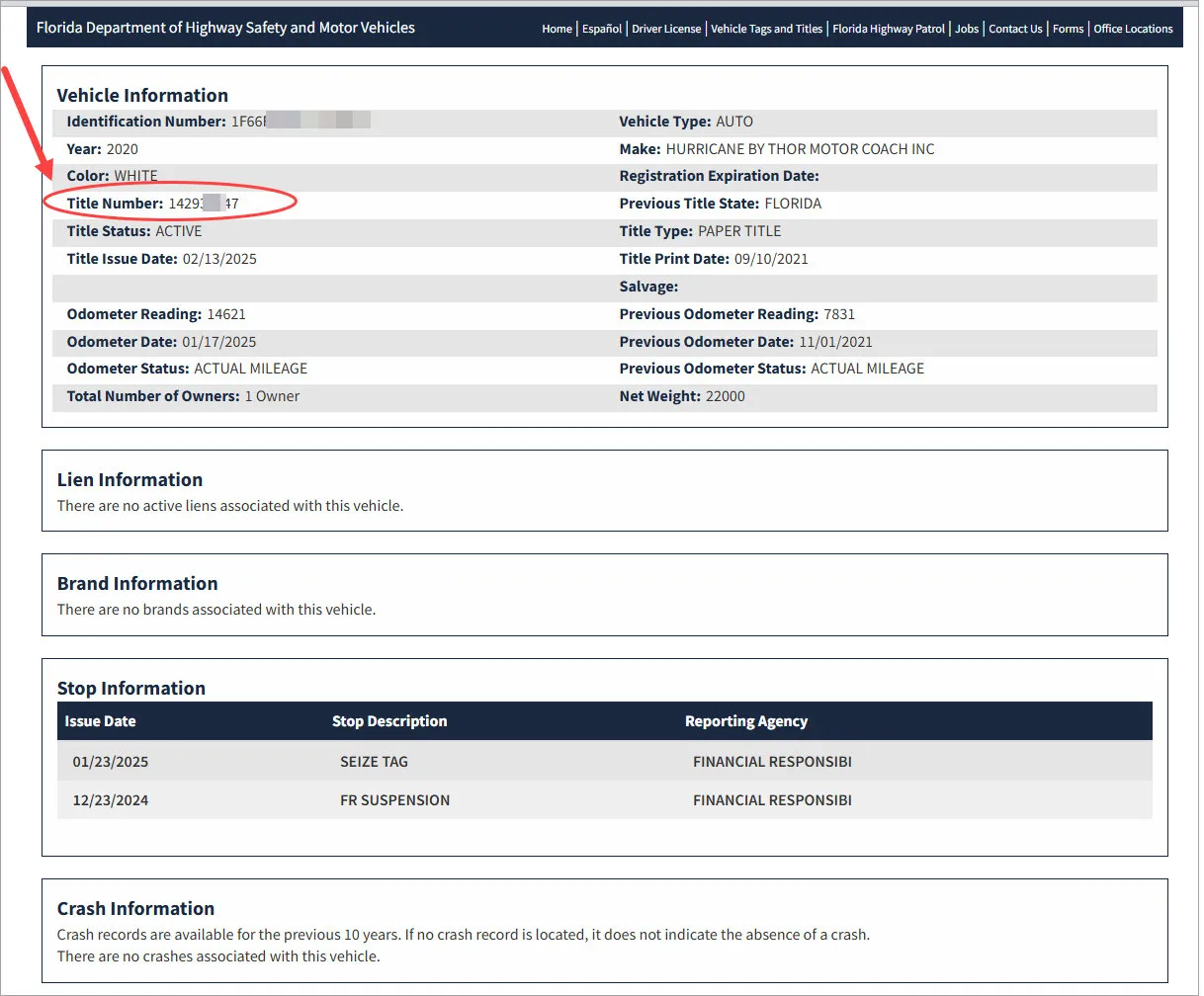Open Vehicle Tags and Titles
Viewport: 1204px width, 996px height.
767,29
